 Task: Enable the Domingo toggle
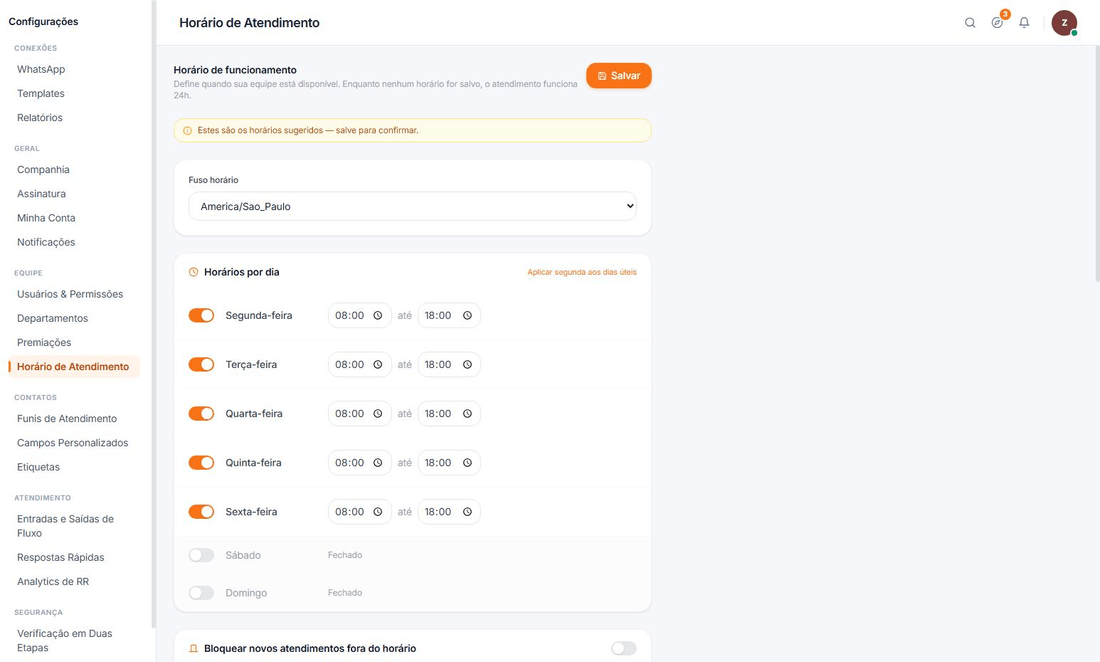(201, 593)
